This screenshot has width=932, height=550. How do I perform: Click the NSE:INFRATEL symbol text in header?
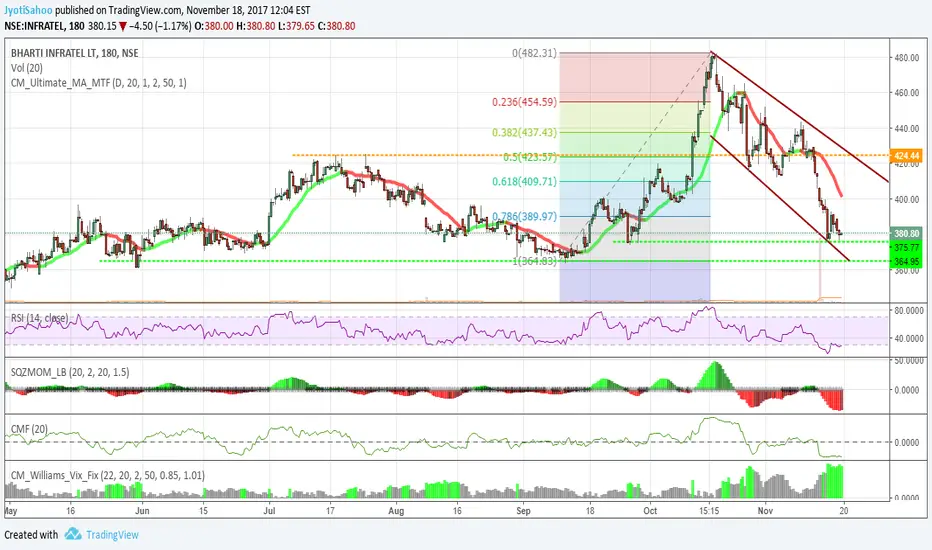click(x=35, y=26)
